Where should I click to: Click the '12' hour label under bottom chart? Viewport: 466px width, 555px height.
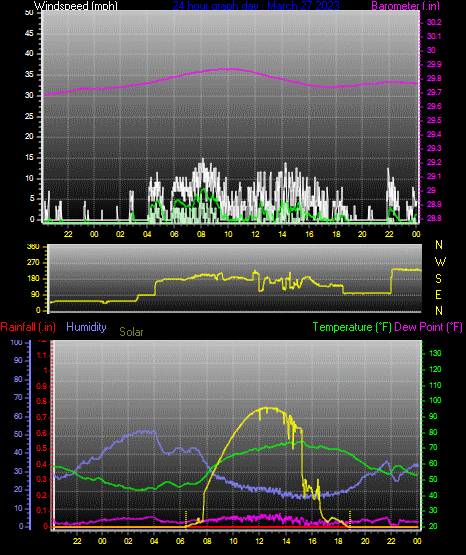pyautogui.click(x=259, y=541)
